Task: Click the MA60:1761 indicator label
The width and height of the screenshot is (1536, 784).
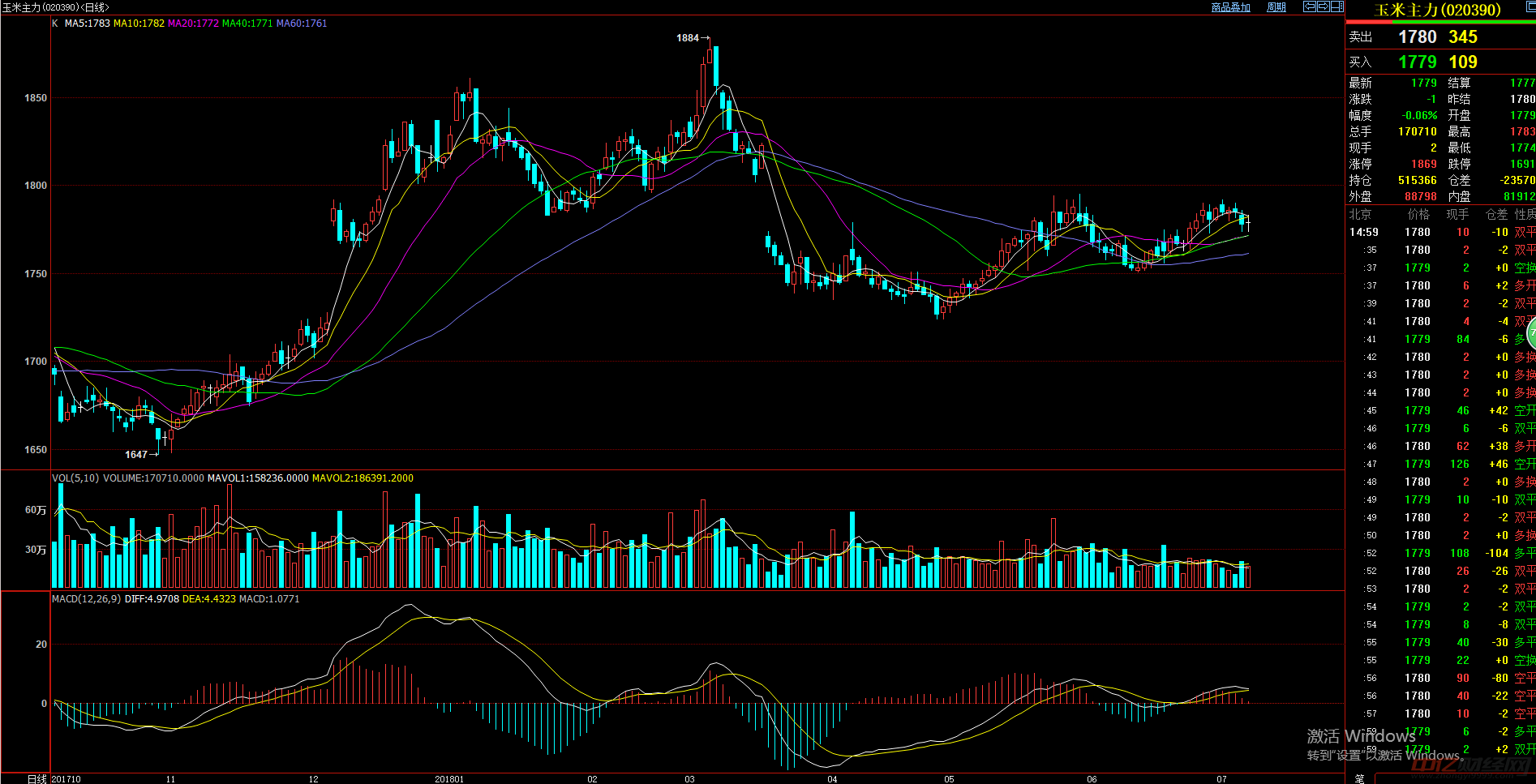Action: pyautogui.click(x=302, y=24)
